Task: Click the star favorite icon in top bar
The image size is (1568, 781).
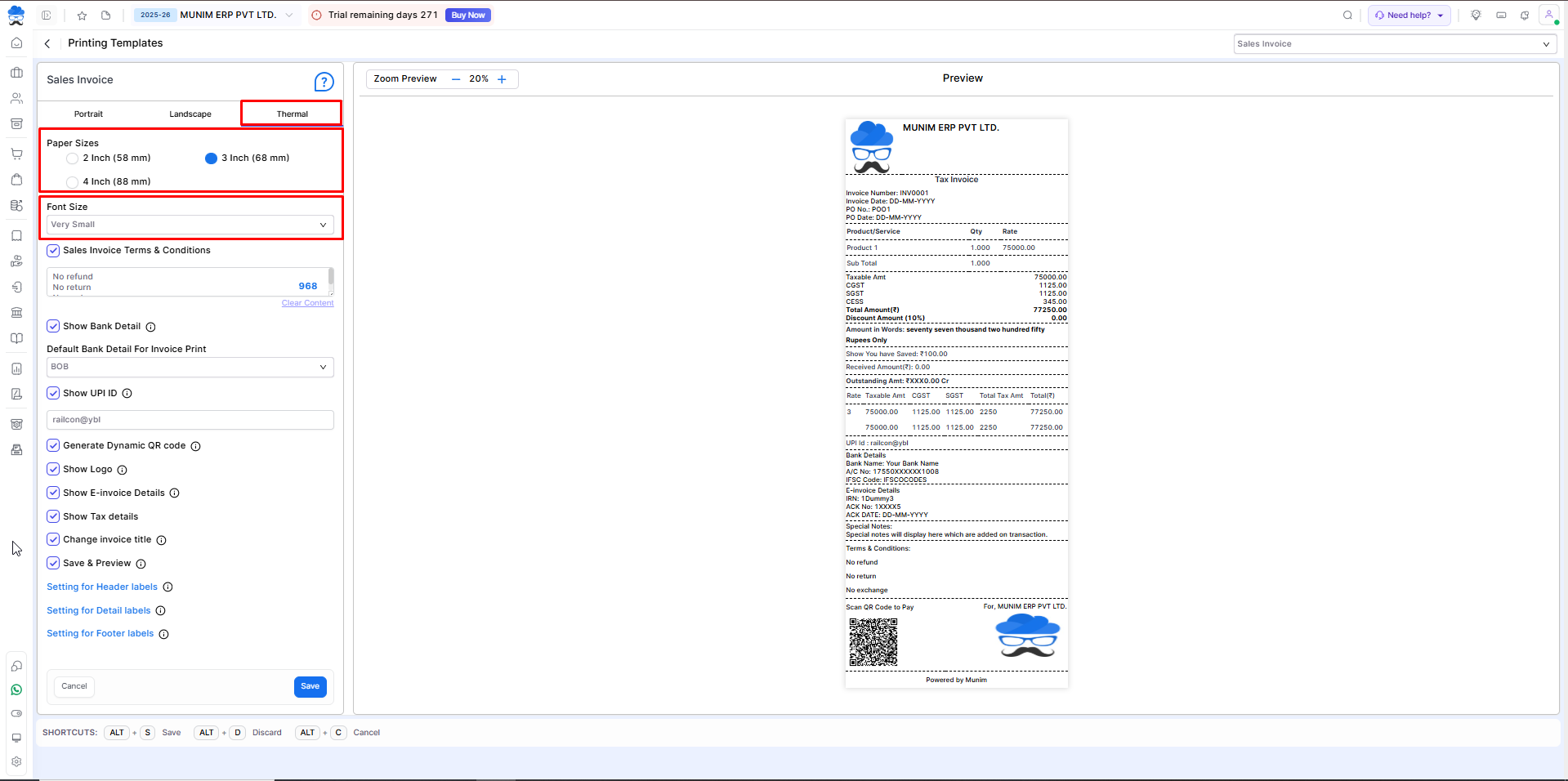Action: click(82, 16)
